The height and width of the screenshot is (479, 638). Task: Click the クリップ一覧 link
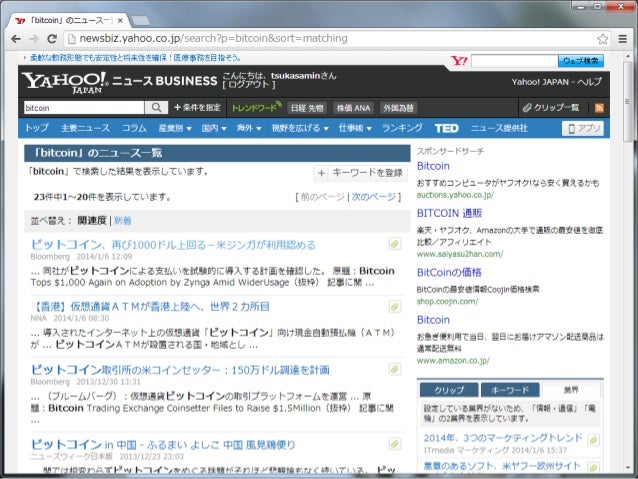pos(551,107)
